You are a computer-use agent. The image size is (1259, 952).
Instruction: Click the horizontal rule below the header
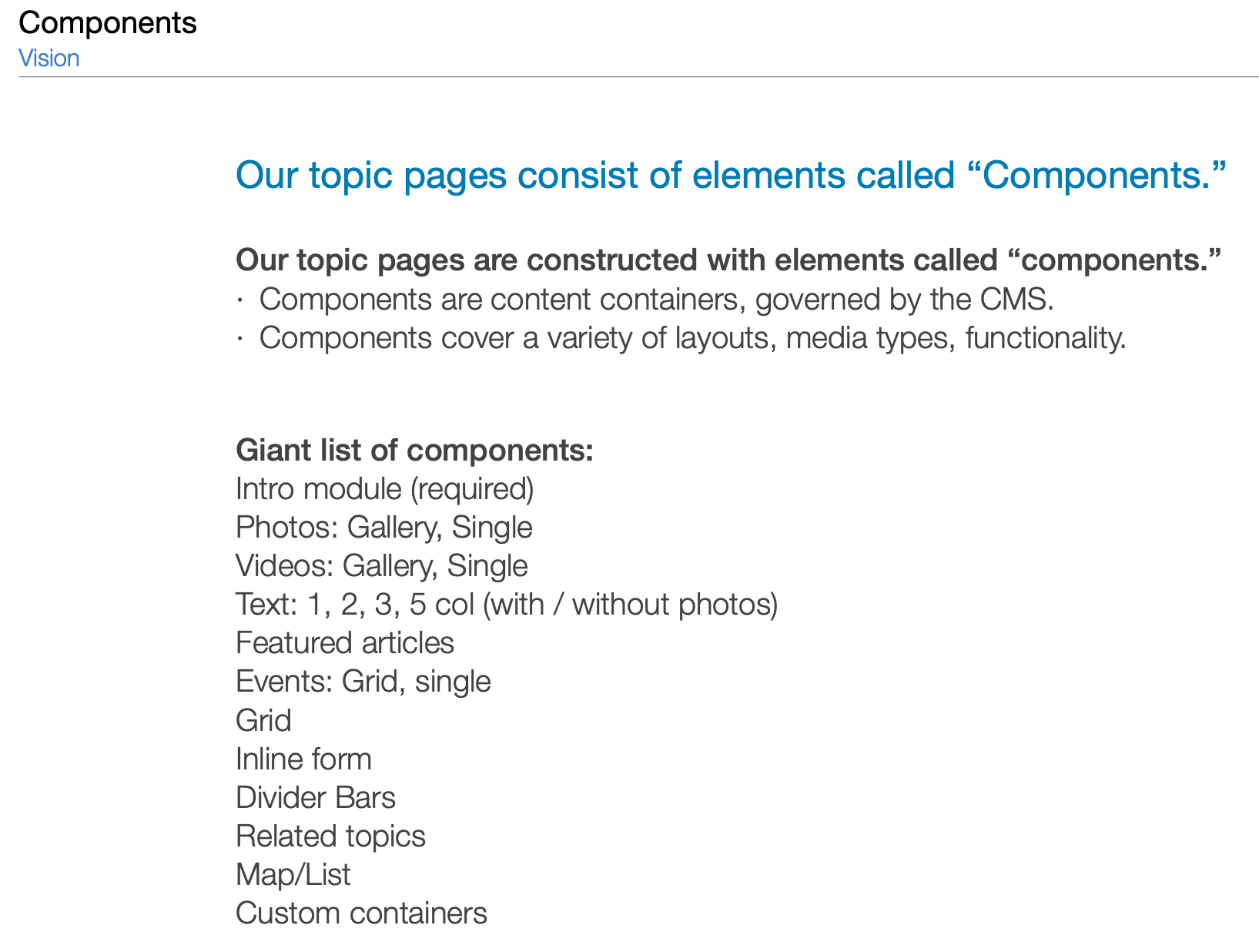click(638, 77)
